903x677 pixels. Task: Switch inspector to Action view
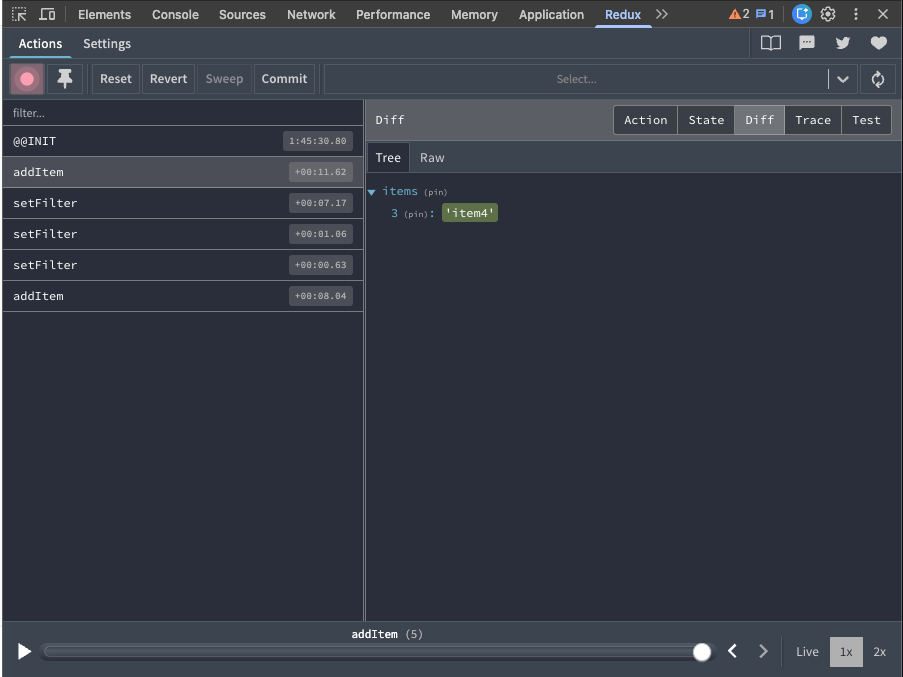[646, 120]
